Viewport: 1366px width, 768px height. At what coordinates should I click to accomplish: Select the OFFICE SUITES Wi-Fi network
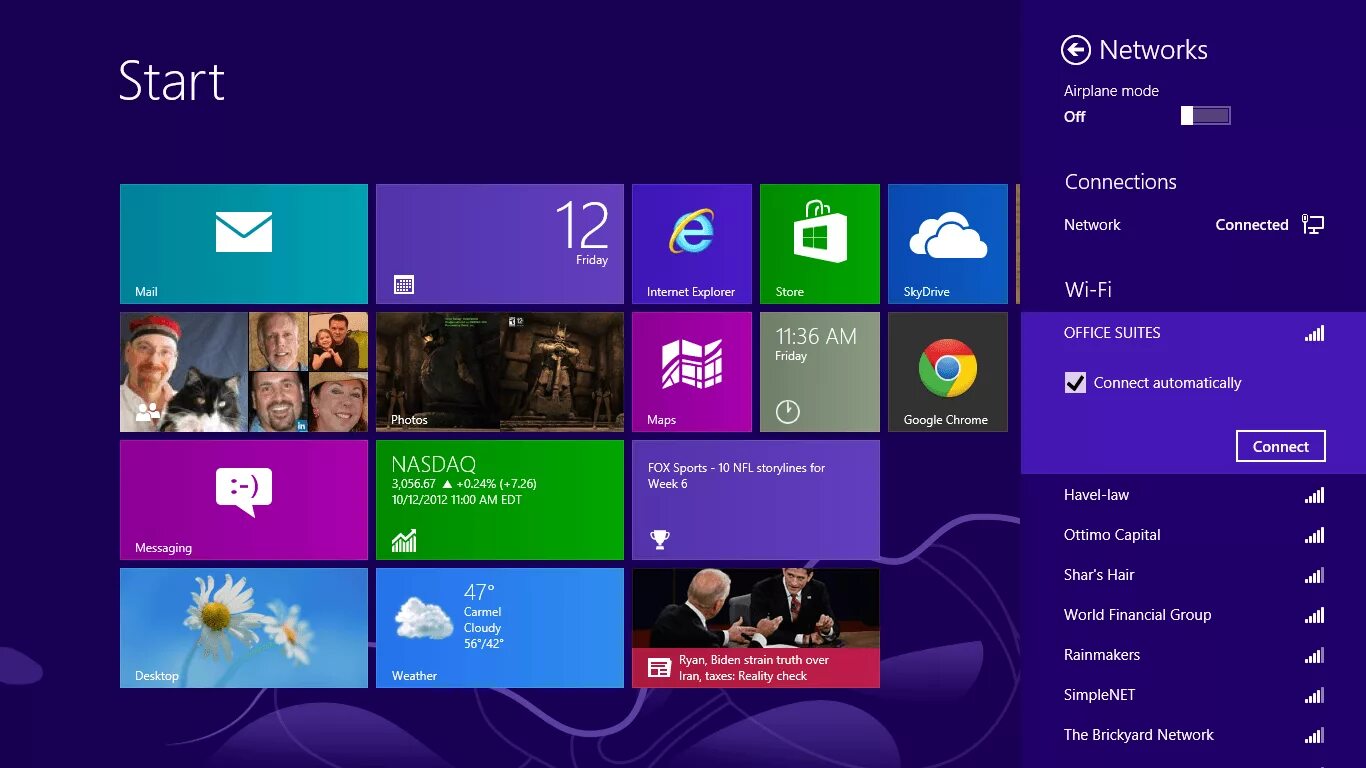coord(1194,334)
